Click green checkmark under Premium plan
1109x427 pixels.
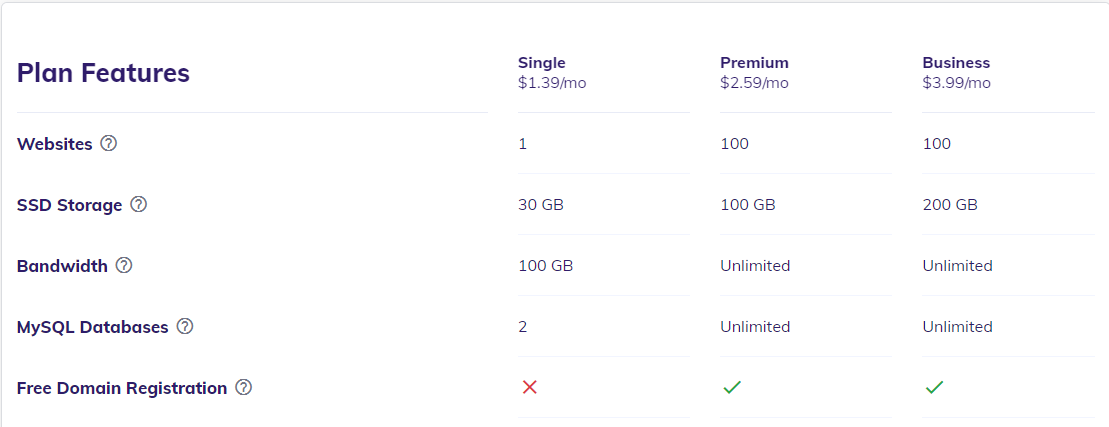coord(732,387)
